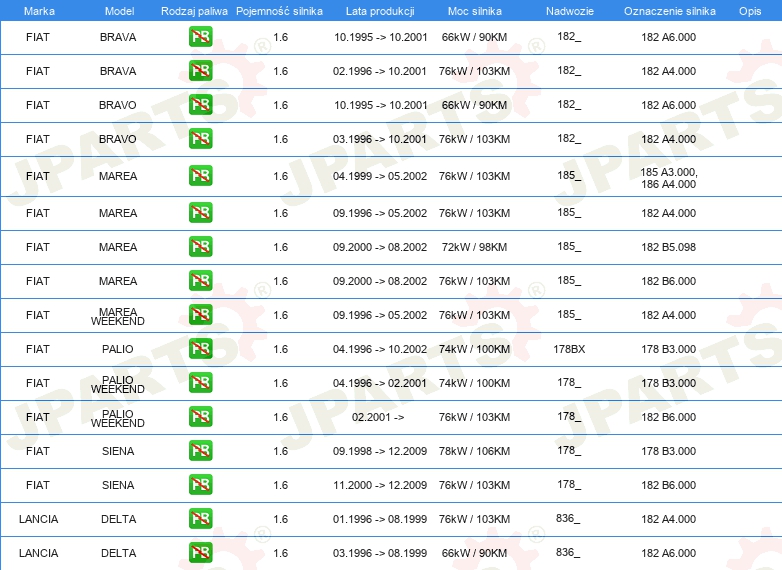Image resolution: width=782 pixels, height=570 pixels.
Task: Click fuel icon in BRAVO 66kW / 90KM row
Action: 200,105
